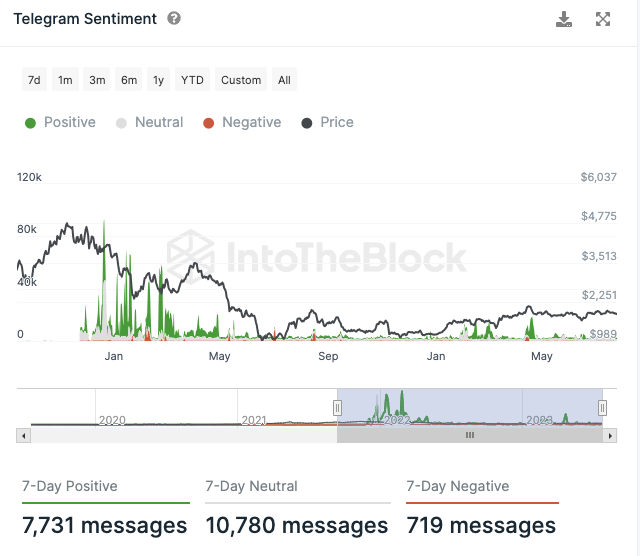Viewport: 640px width, 556px height.
Task: Click the navigator scrollbar thumb grip
Action: [x=470, y=435]
